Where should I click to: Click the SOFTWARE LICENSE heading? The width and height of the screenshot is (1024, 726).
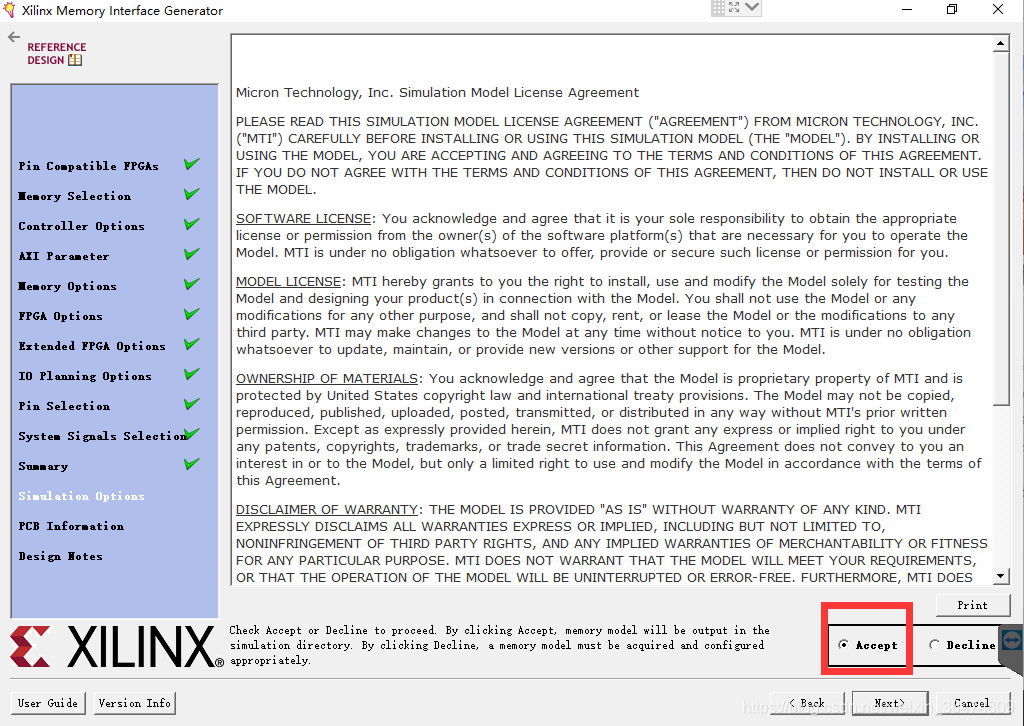(304, 219)
